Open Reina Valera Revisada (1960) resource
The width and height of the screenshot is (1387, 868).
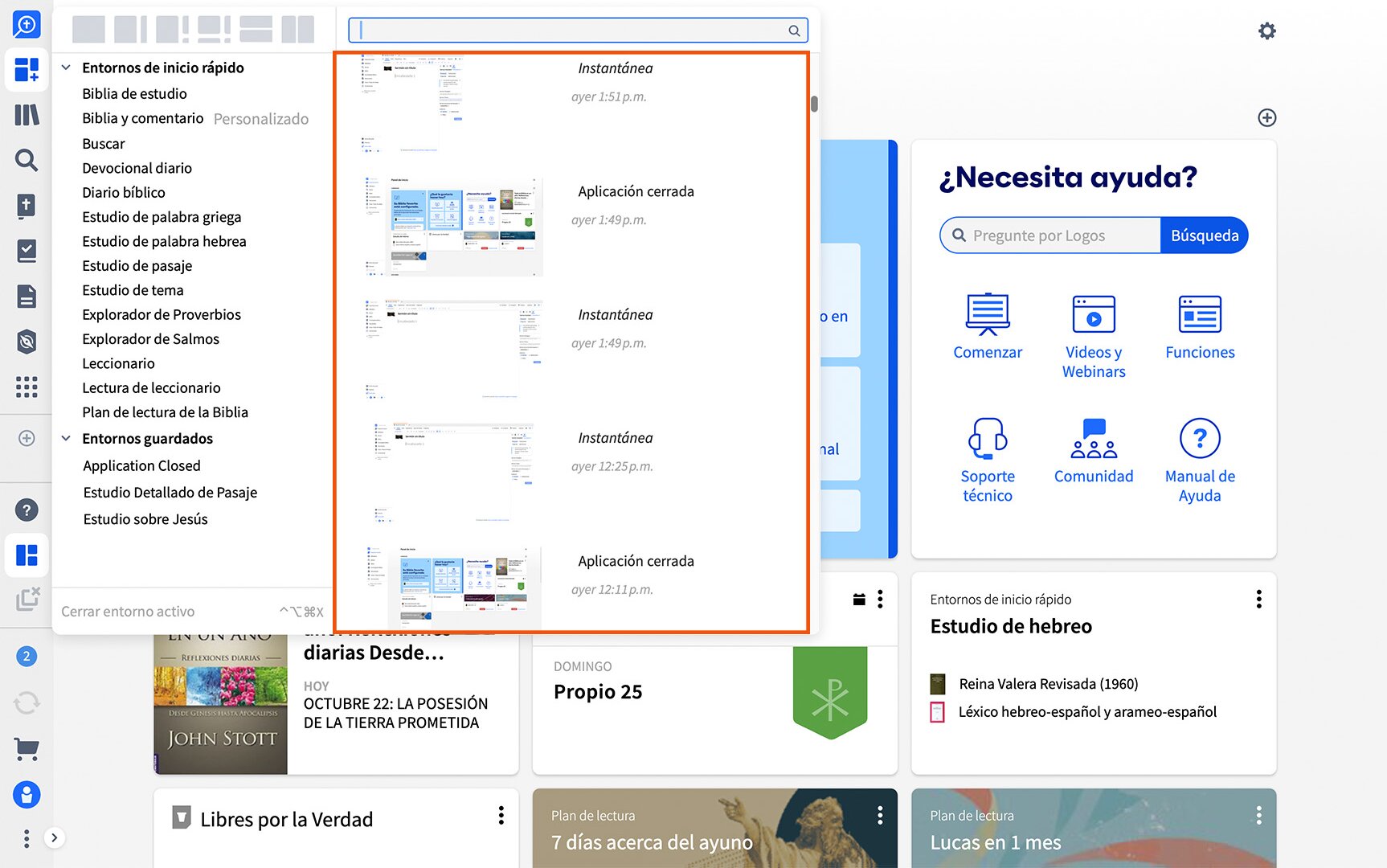tap(1048, 684)
